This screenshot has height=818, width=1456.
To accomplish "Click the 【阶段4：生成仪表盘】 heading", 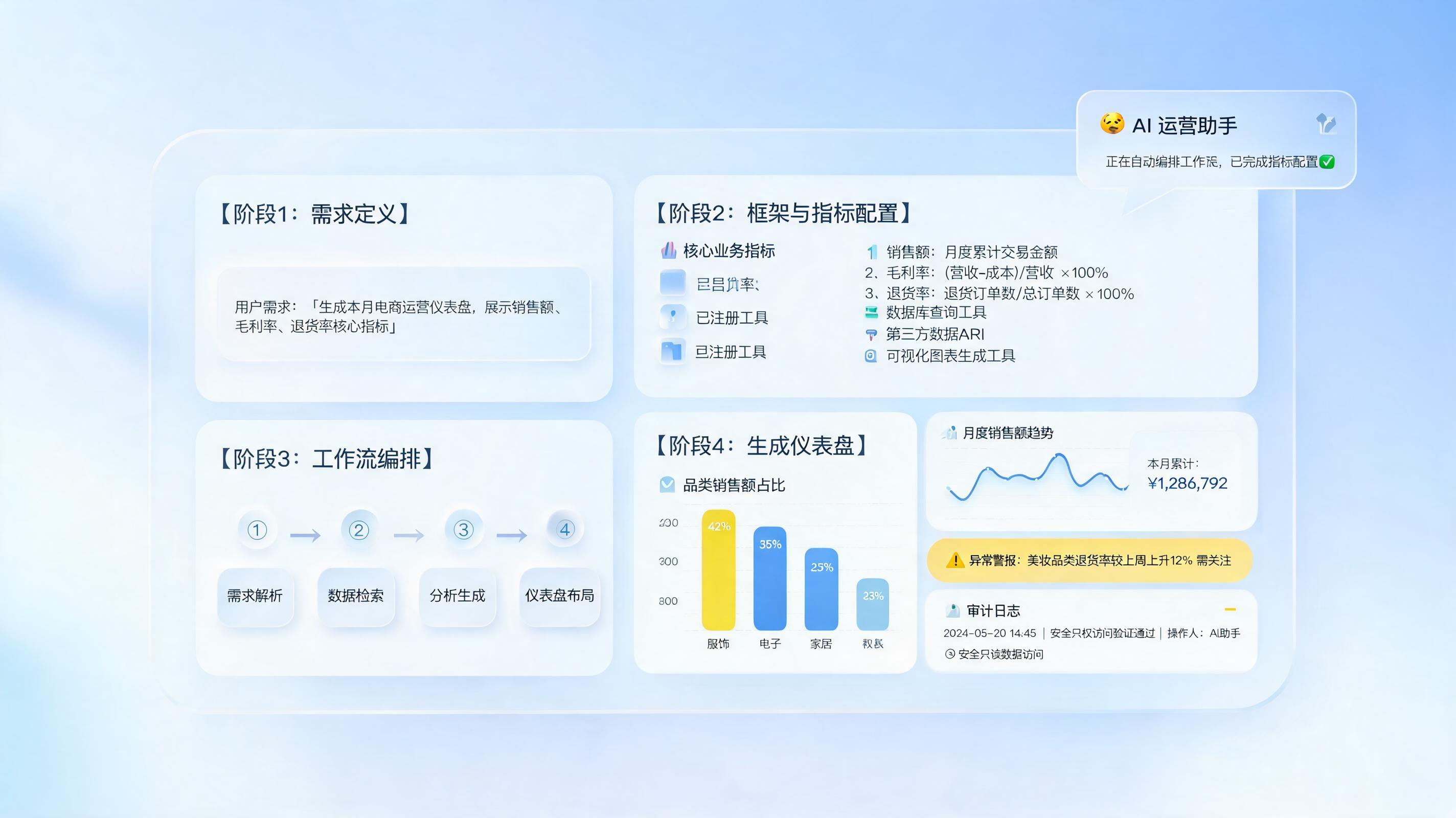I will (761, 445).
